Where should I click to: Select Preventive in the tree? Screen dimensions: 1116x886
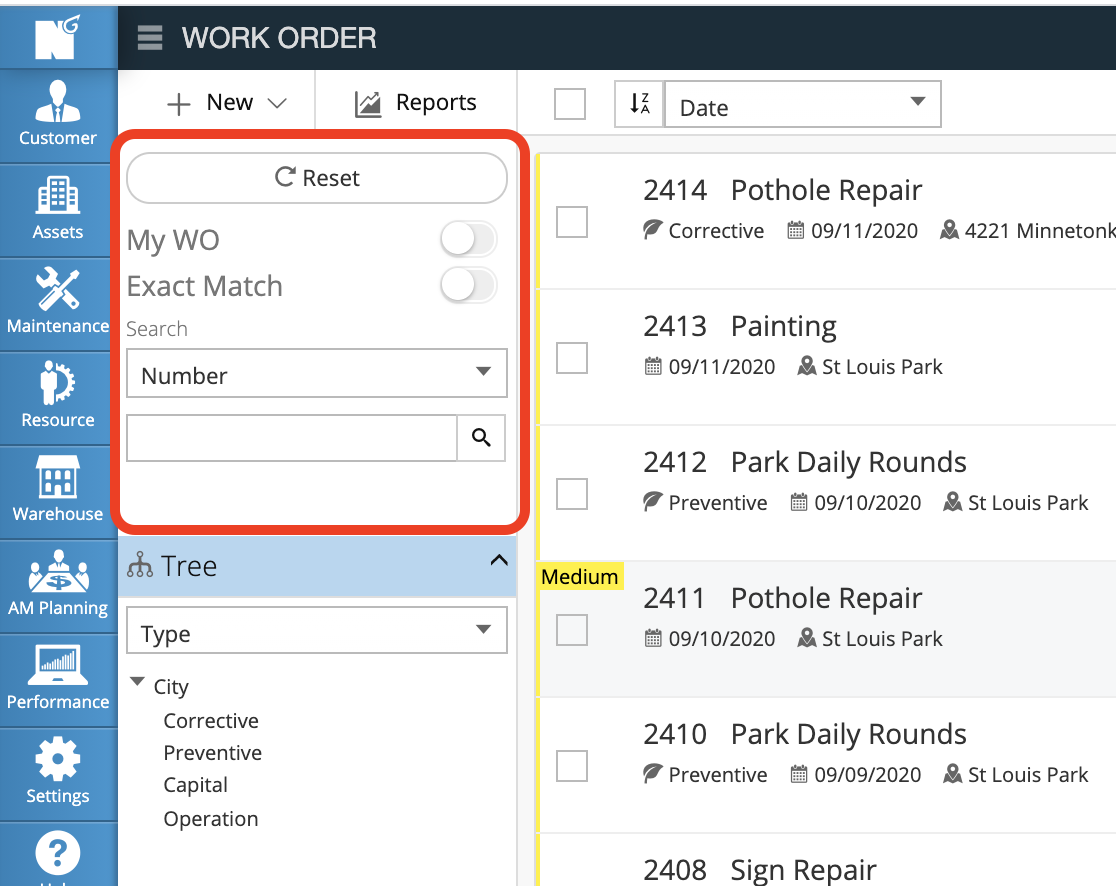(213, 753)
